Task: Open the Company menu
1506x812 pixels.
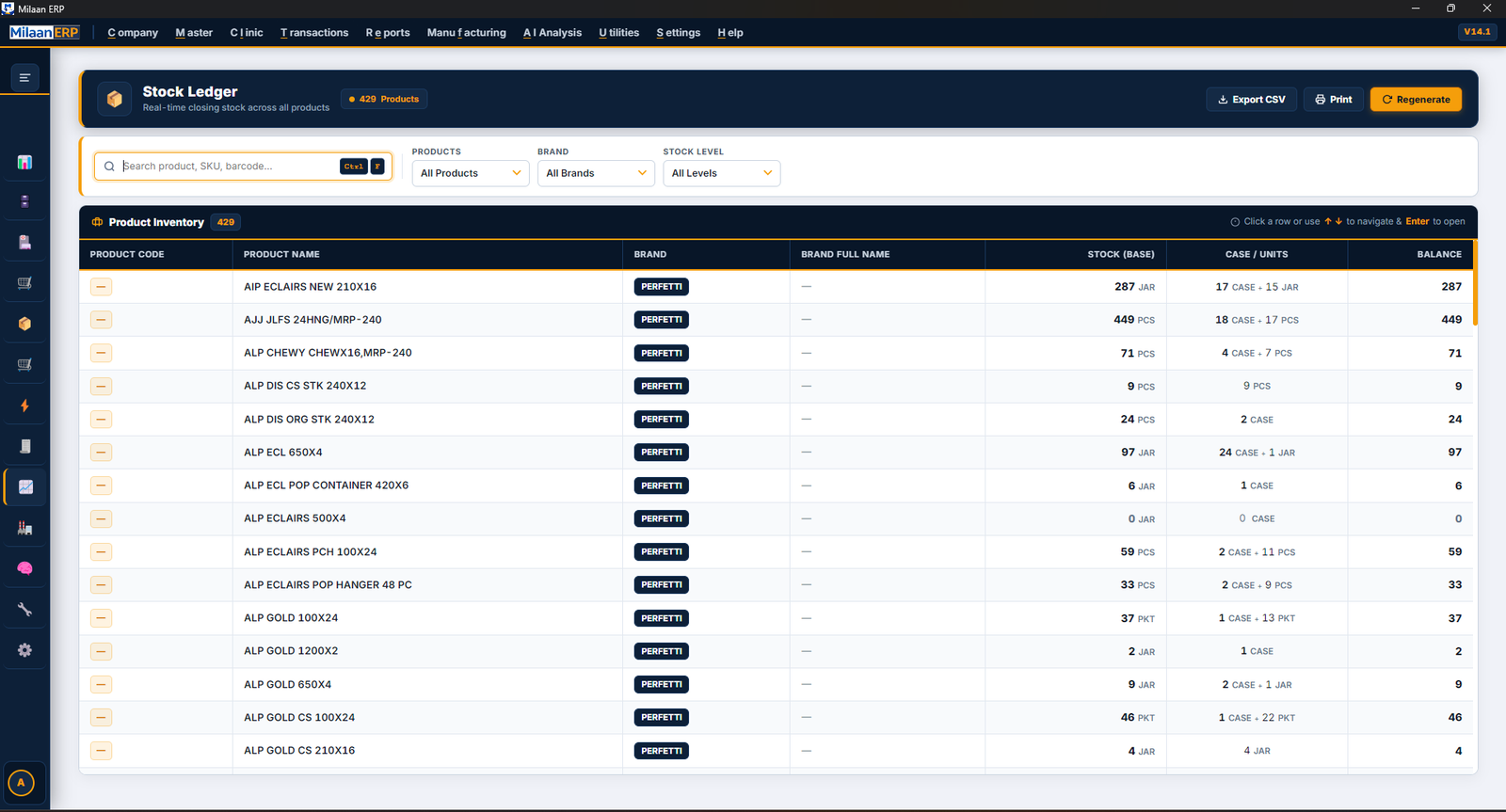Action: (133, 33)
